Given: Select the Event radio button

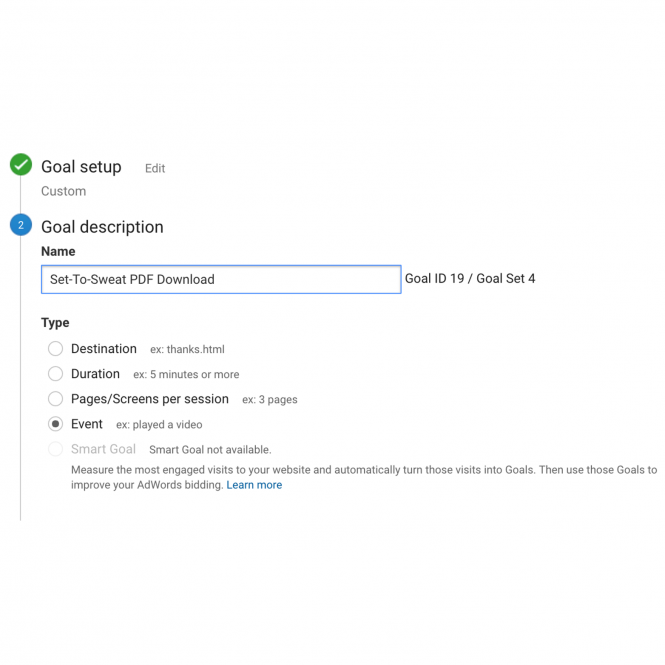Looking at the screenshot, I should 56,424.
